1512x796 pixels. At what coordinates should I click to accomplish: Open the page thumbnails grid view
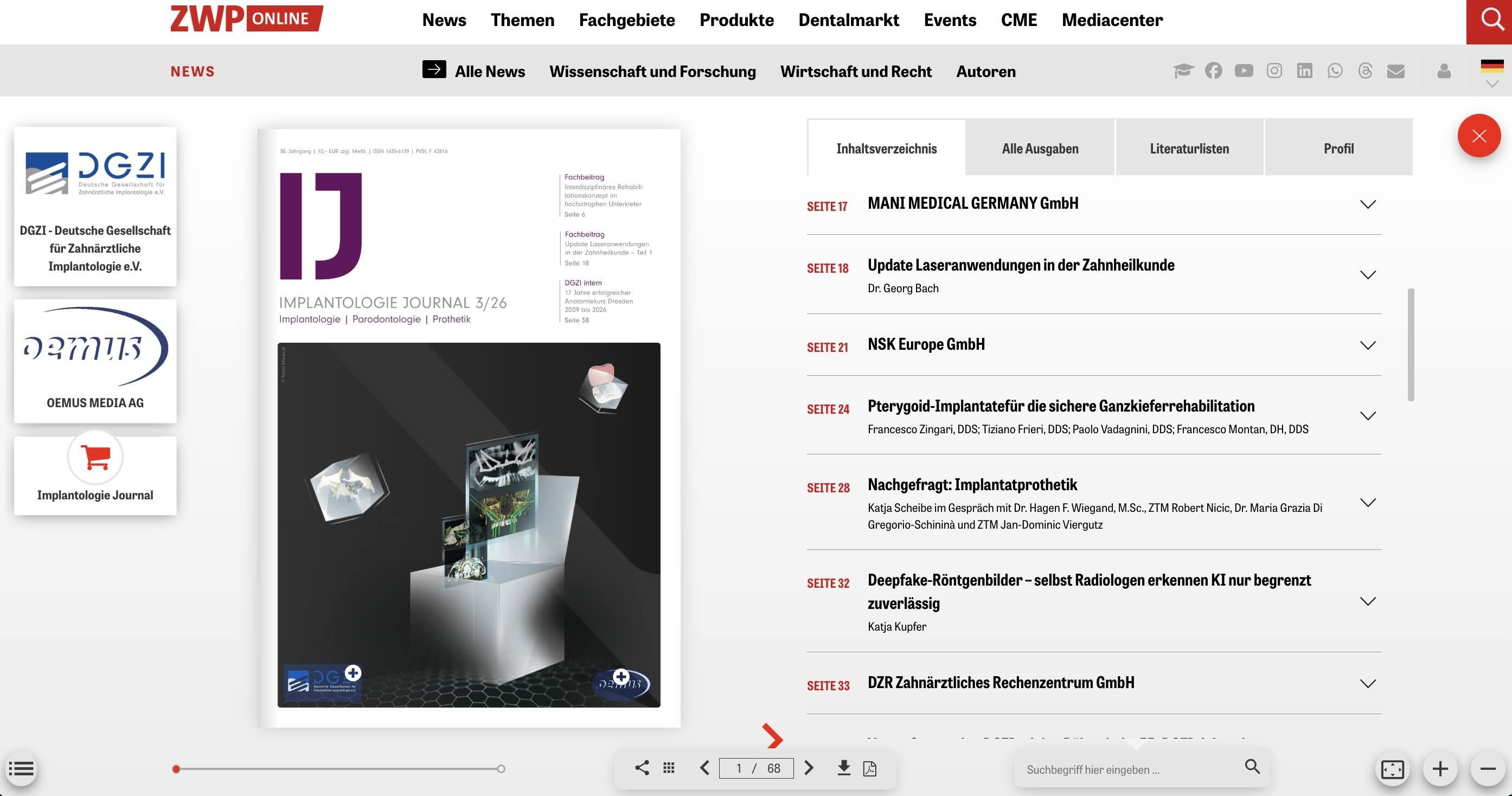tap(669, 768)
